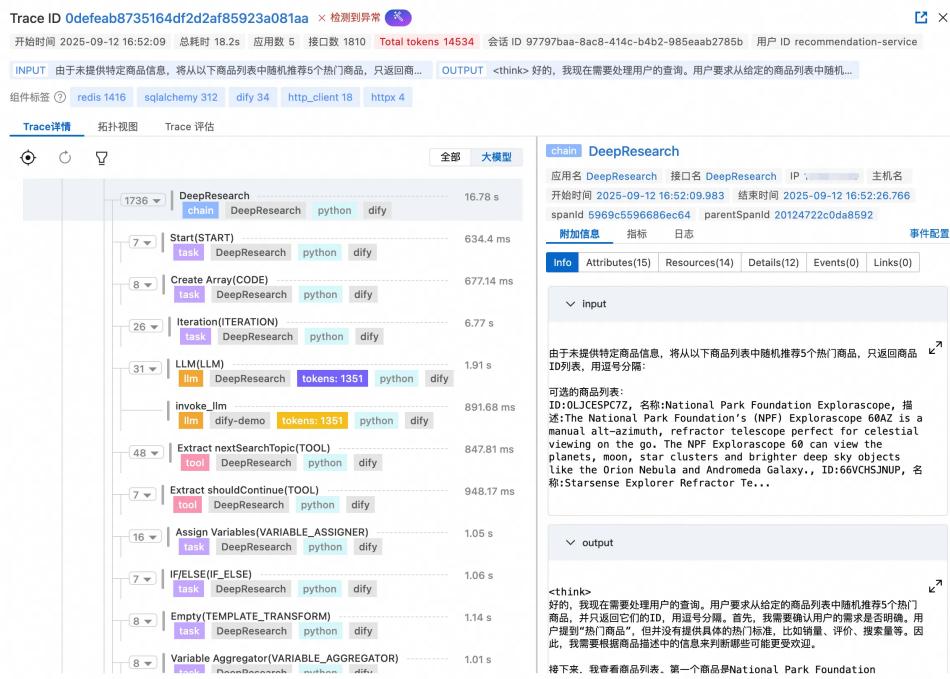Screen dimensions: 950x679
Task: Click the 事件配置 link
Action: click(x=928, y=234)
